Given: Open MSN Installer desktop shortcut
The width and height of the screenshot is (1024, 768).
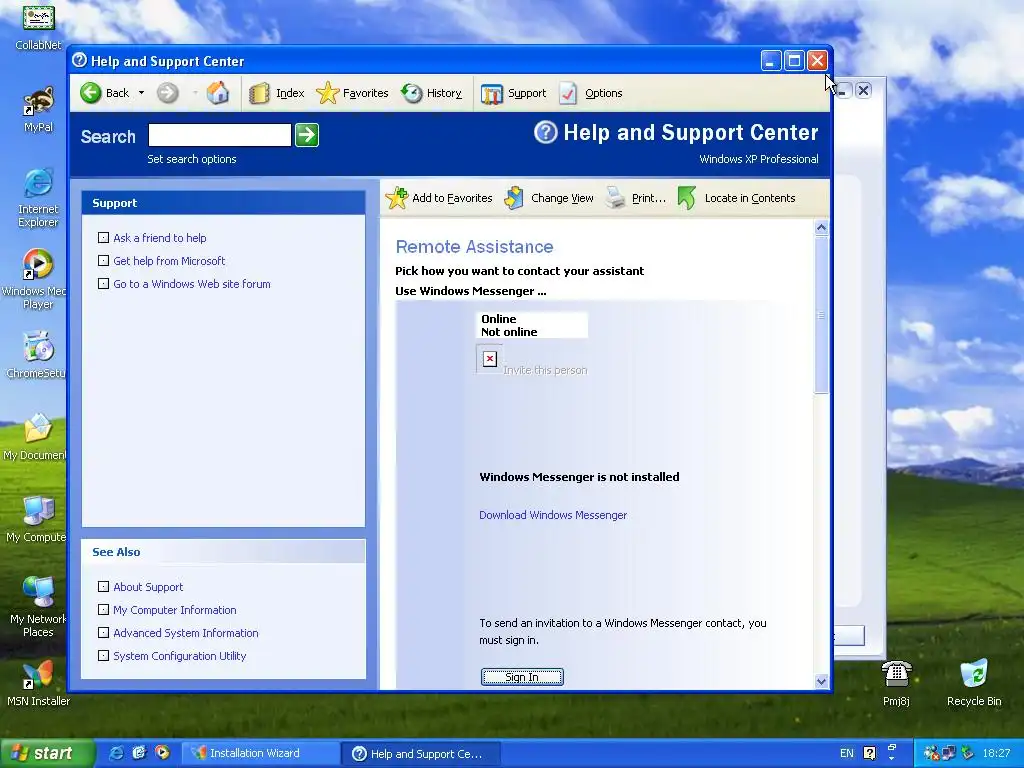Looking at the screenshot, I should pyautogui.click(x=39, y=684).
